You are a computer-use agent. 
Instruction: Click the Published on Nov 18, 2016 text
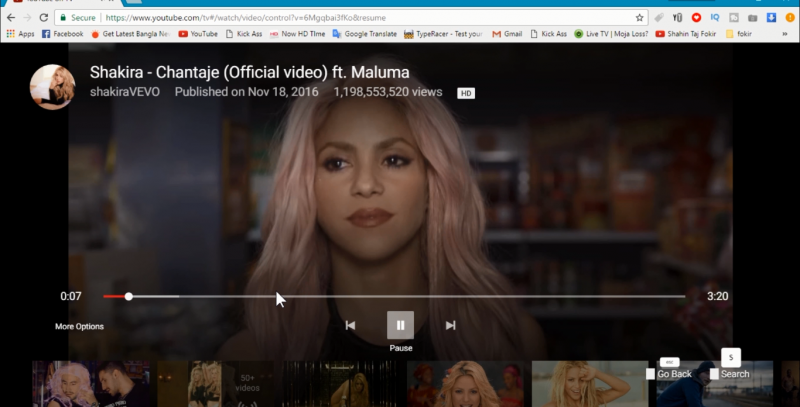246,92
